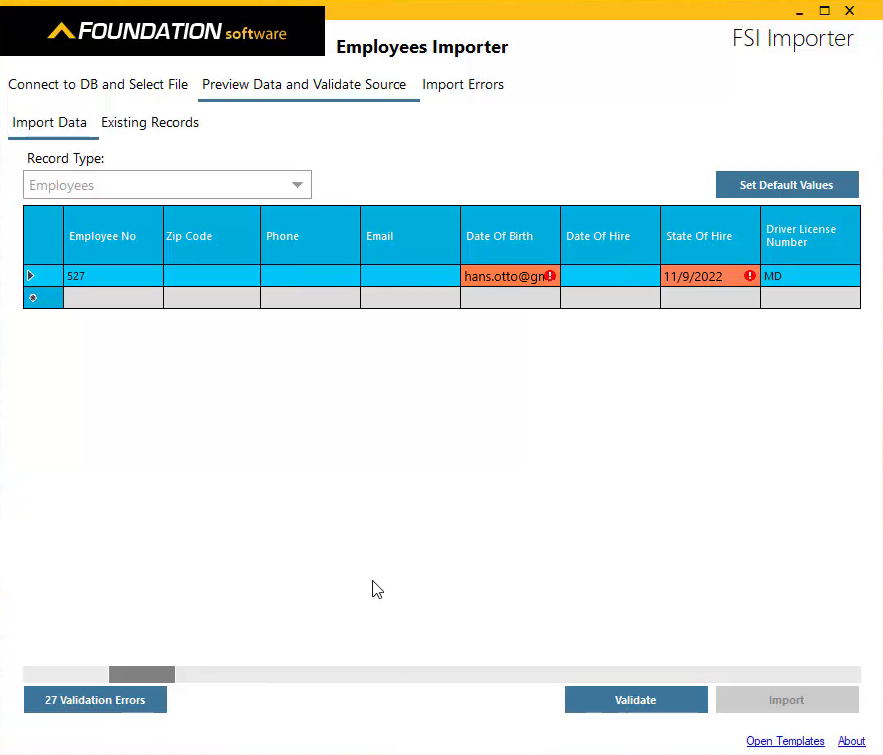Switch to Existing Records subtab
The width and height of the screenshot is (883, 755).
pyautogui.click(x=150, y=123)
